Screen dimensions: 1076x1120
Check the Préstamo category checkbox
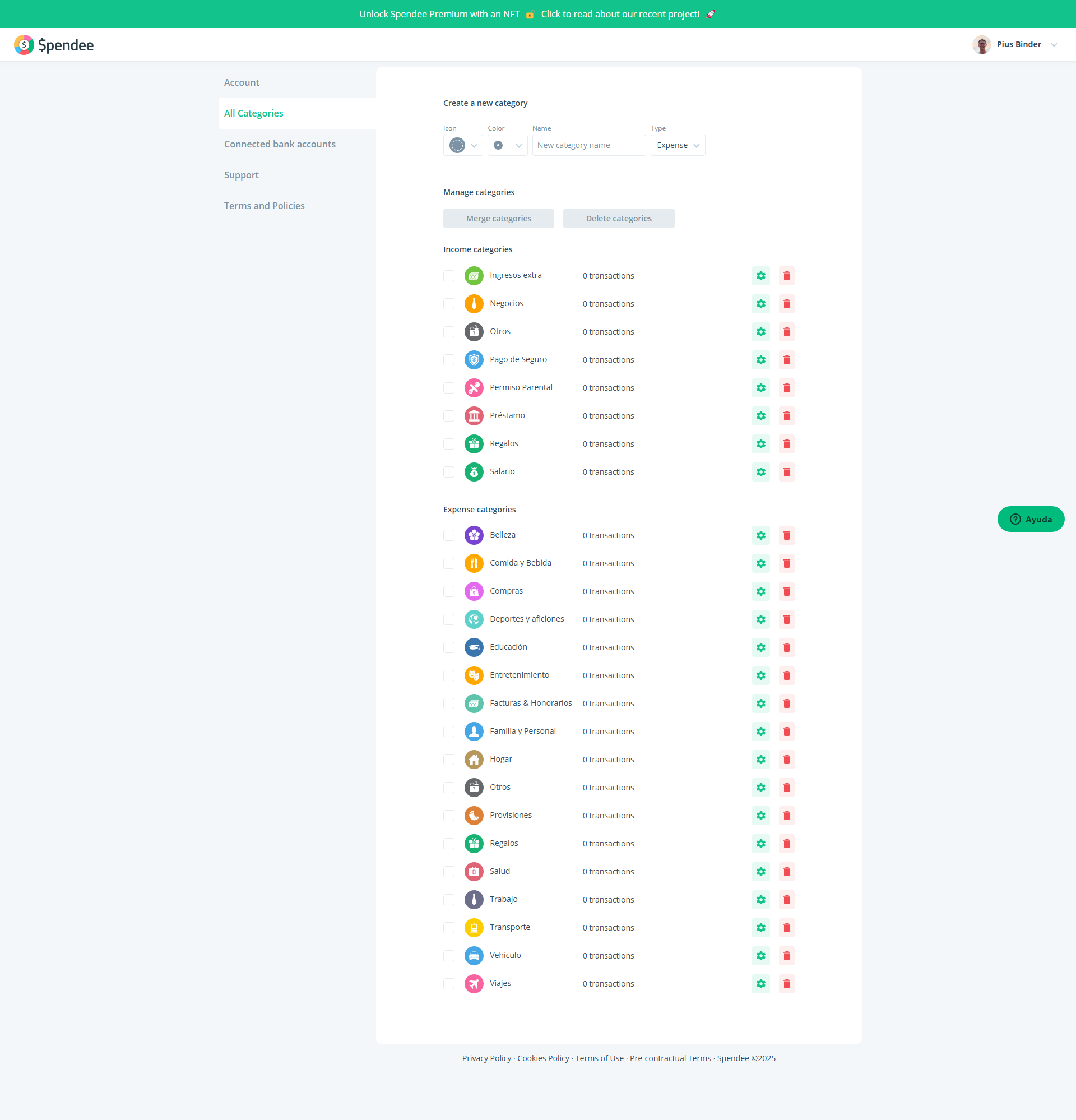pos(449,416)
